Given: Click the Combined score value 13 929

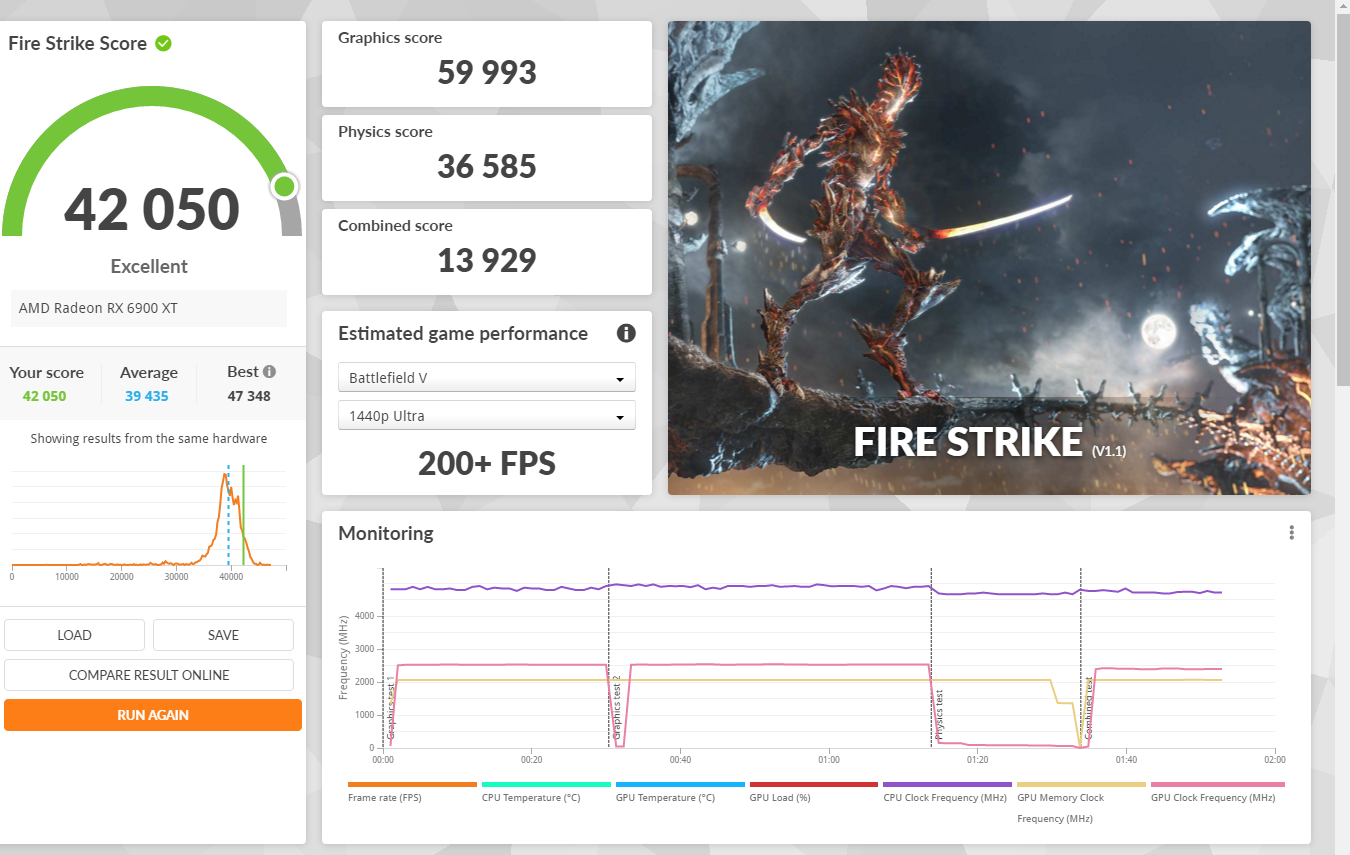Looking at the screenshot, I should [x=487, y=260].
